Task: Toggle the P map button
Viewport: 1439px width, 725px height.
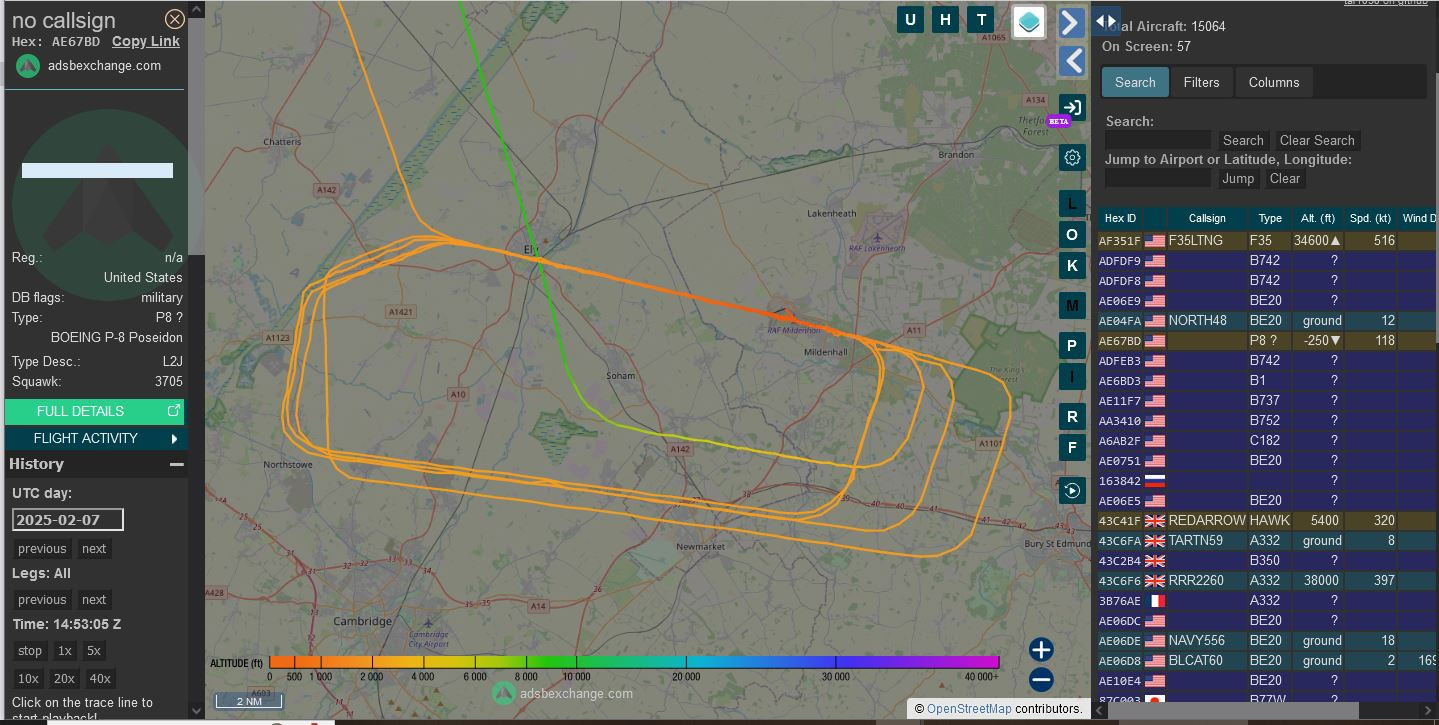Action: click(1072, 346)
